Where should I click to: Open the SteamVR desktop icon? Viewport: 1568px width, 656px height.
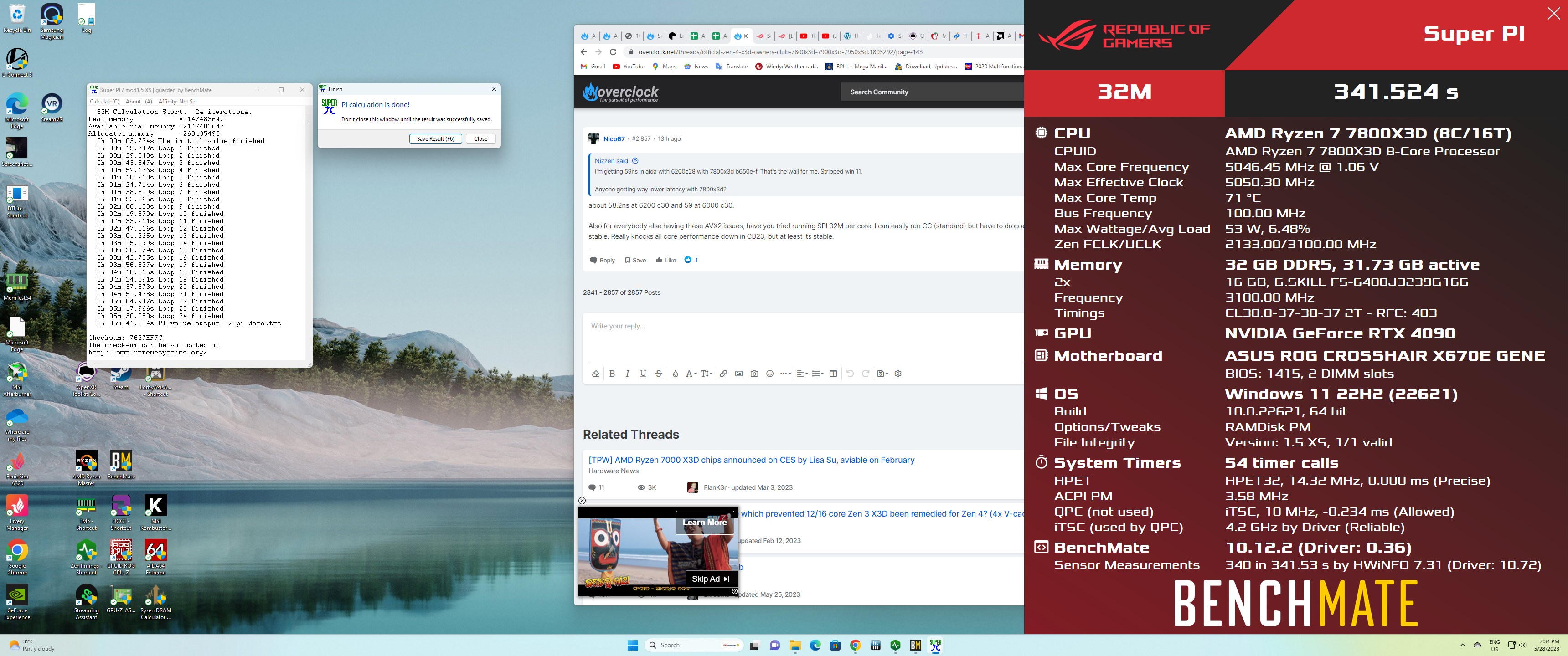coord(52,108)
